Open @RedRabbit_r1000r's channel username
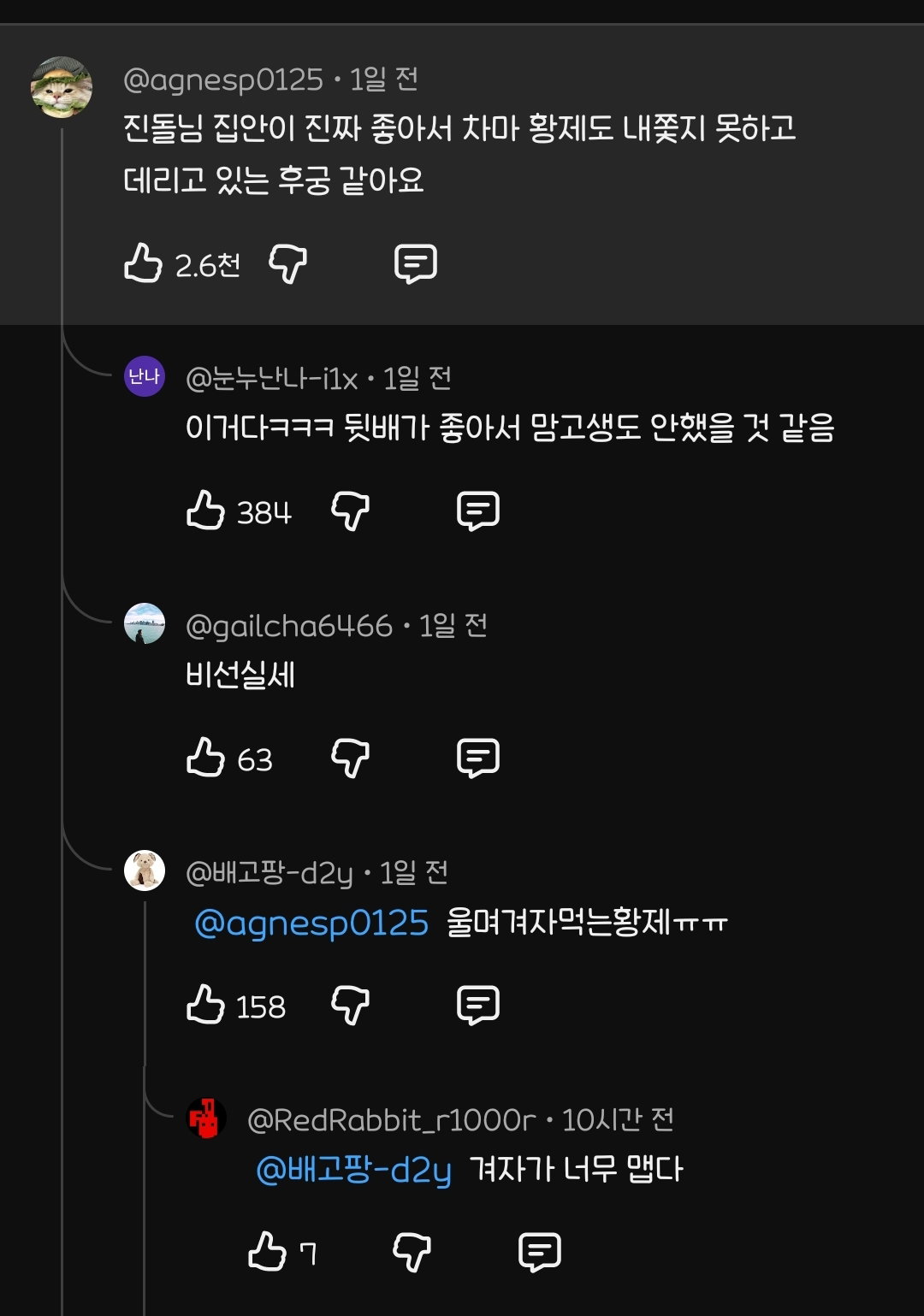924x1316 pixels. point(391,1119)
